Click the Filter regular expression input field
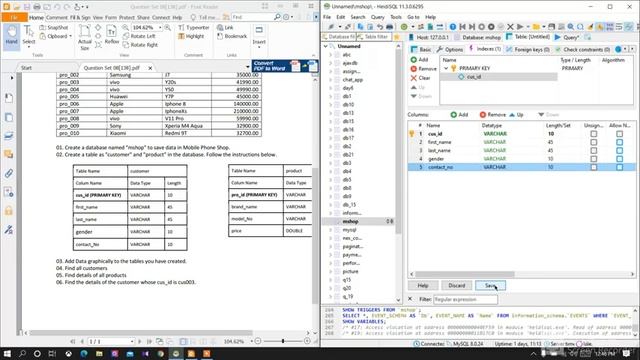The height and width of the screenshot is (360, 640). click(465, 300)
